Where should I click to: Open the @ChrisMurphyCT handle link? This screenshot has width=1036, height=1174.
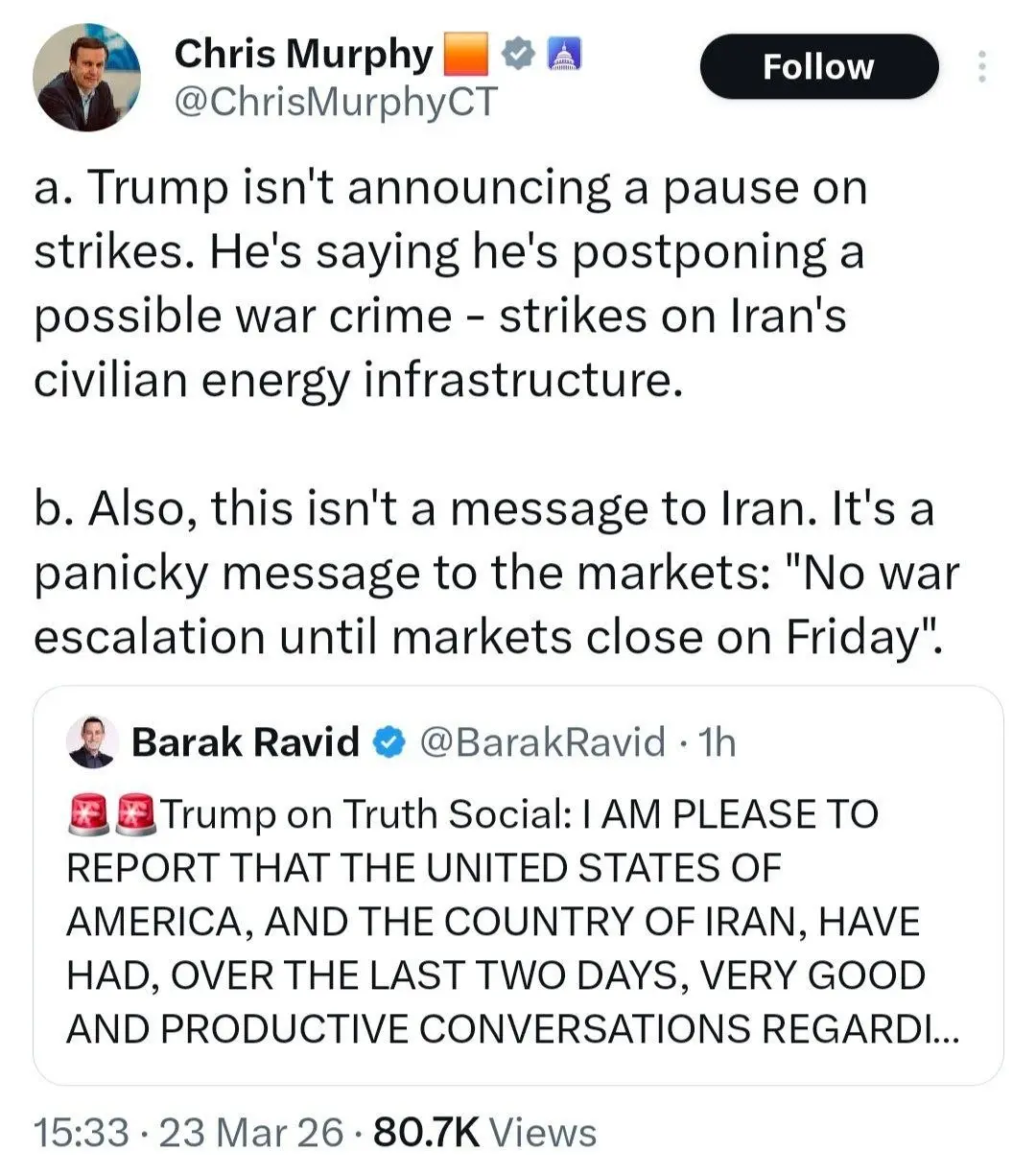pyautogui.click(x=336, y=102)
